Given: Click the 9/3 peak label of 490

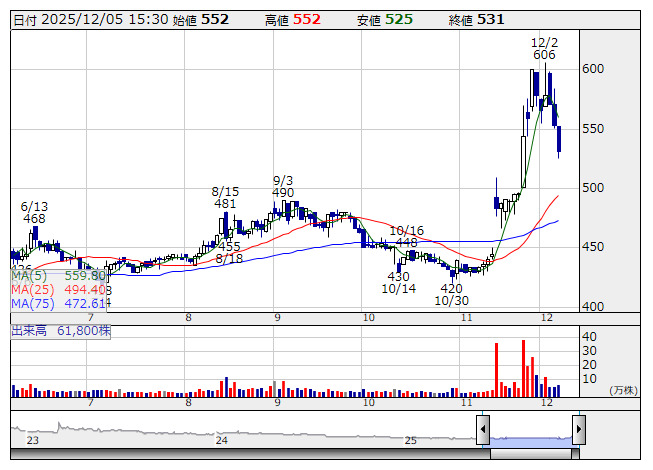Looking at the screenshot, I should pos(282,192).
